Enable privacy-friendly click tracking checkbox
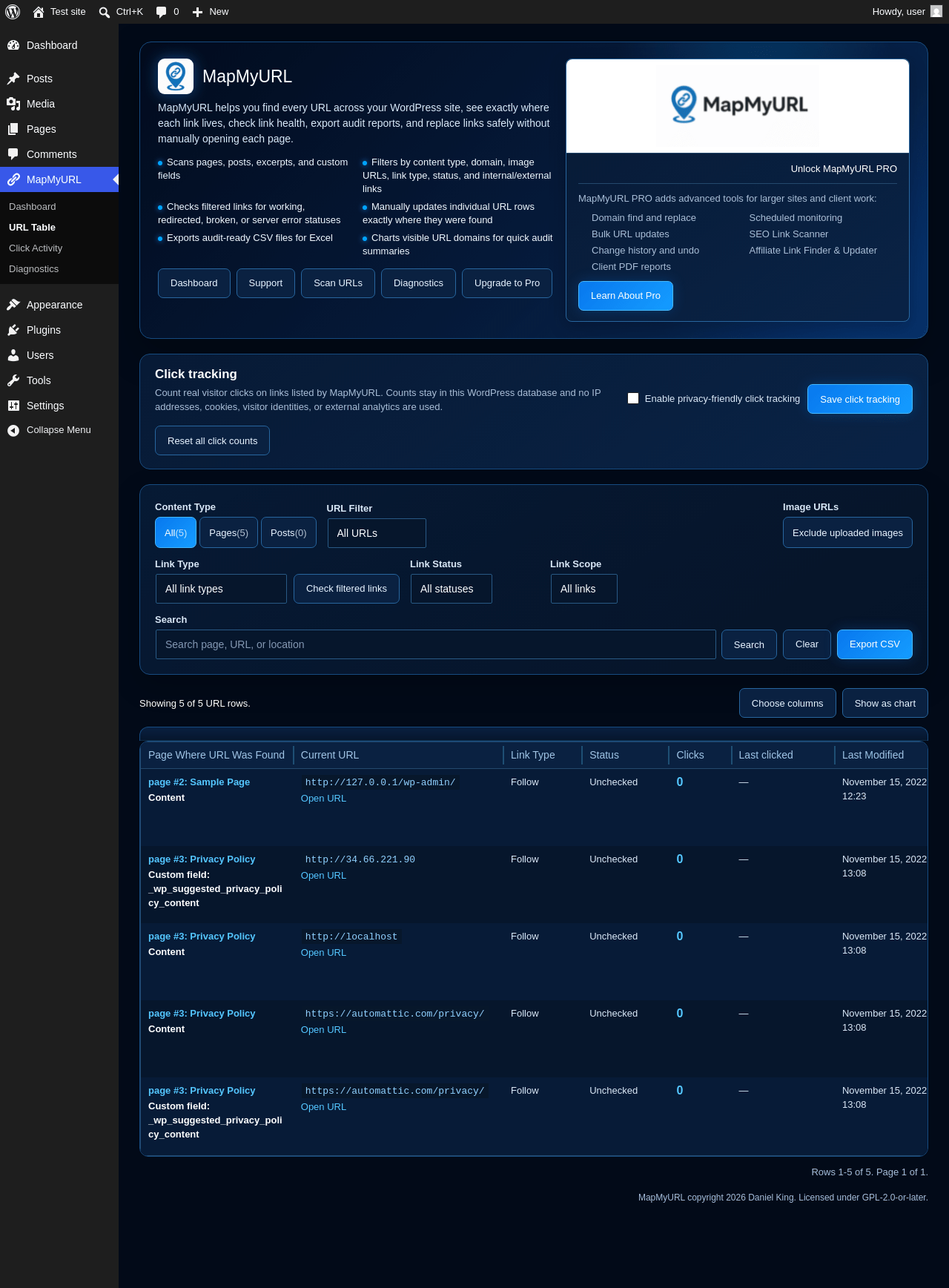The image size is (949, 1288). click(x=633, y=398)
